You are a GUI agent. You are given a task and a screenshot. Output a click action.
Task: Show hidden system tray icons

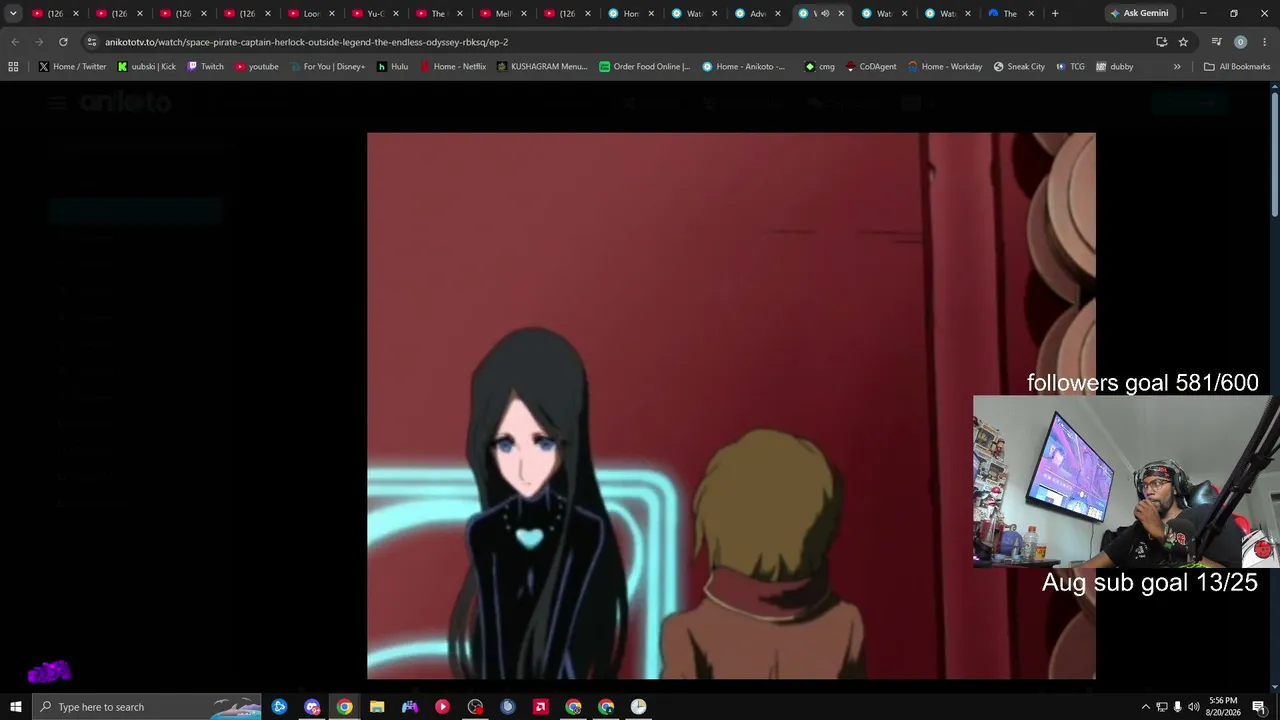tap(1145, 707)
